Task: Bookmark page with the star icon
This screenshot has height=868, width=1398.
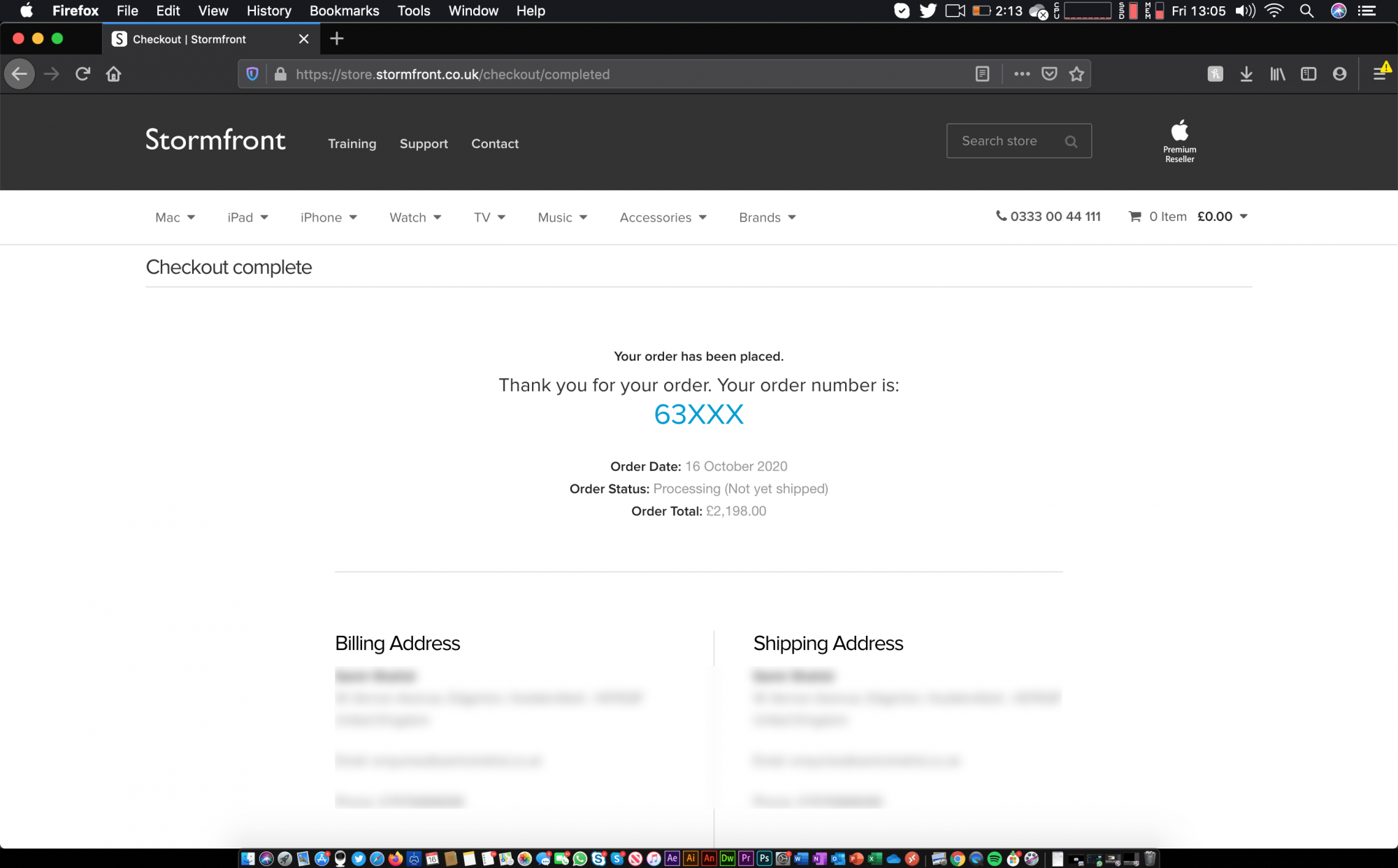Action: 1076,74
